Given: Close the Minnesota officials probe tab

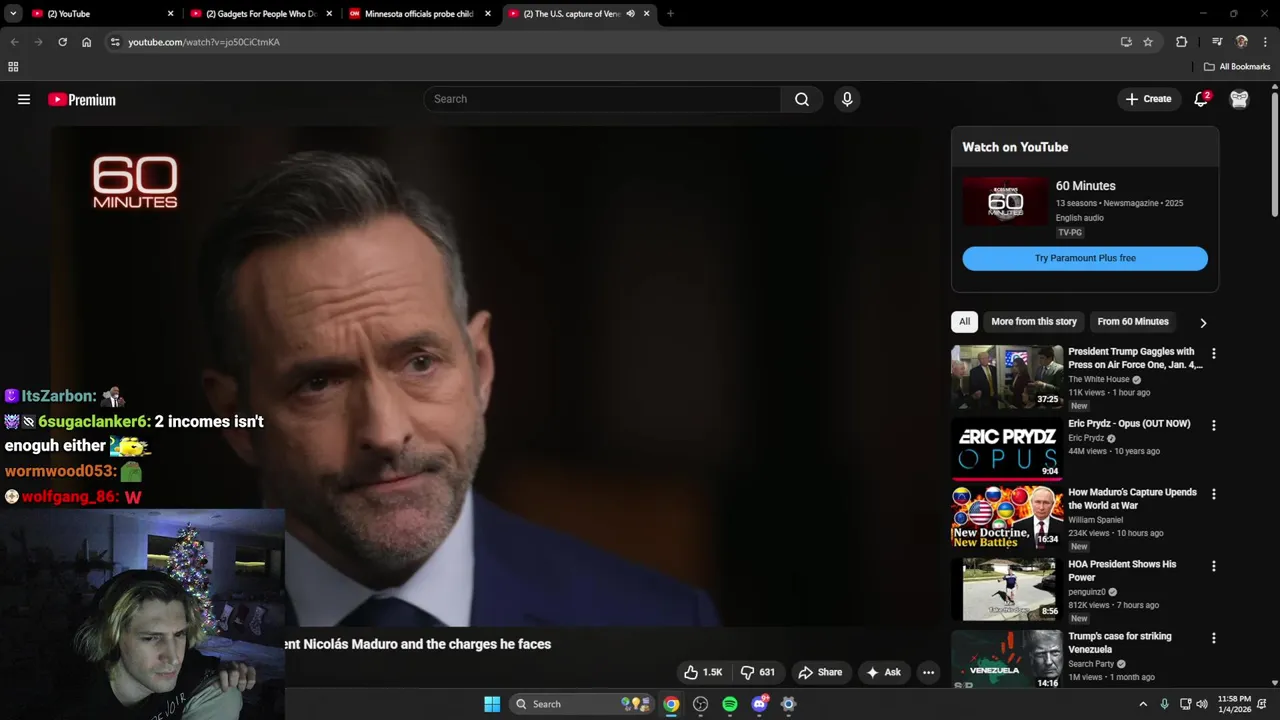Looking at the screenshot, I should coord(488,14).
